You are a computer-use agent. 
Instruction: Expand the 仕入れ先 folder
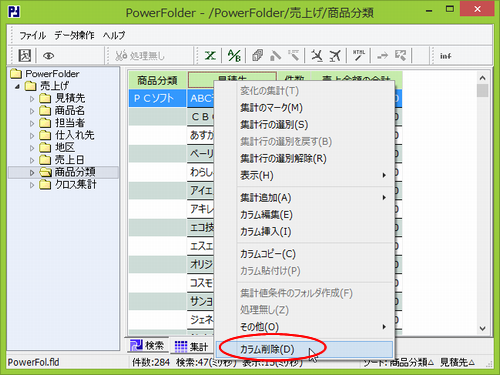tap(32, 136)
